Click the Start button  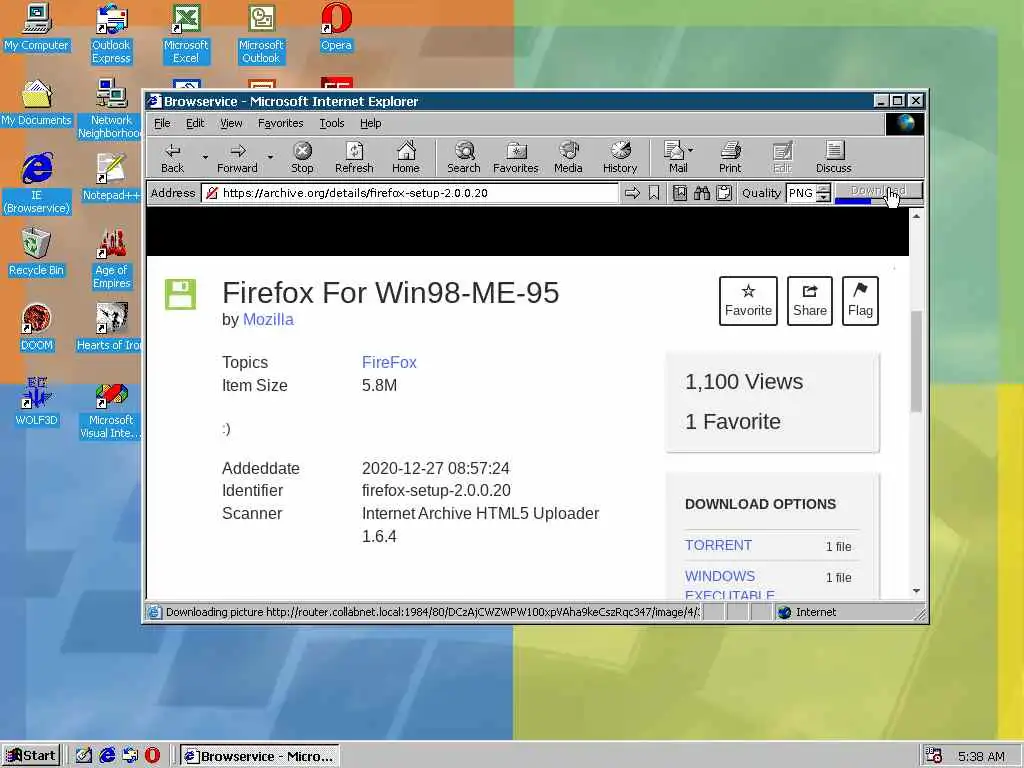tap(31, 756)
